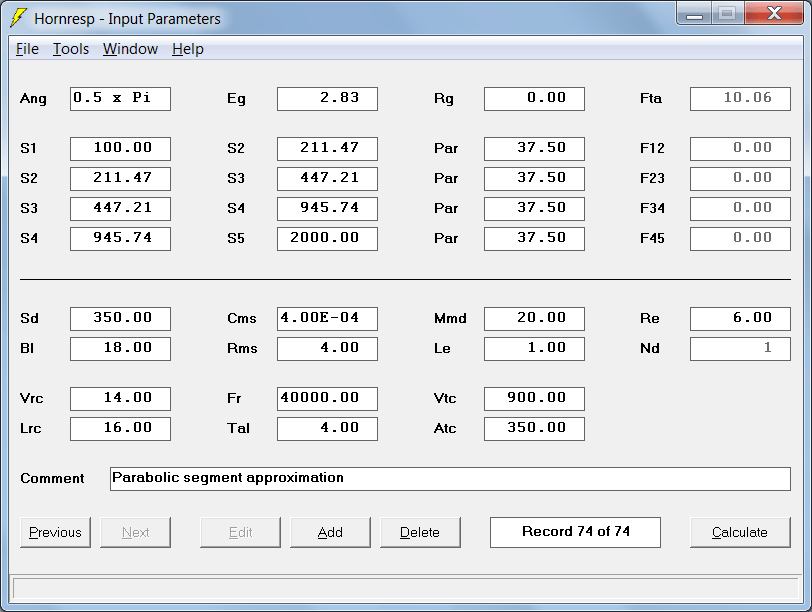Click the status bar at the bottom

point(406,589)
